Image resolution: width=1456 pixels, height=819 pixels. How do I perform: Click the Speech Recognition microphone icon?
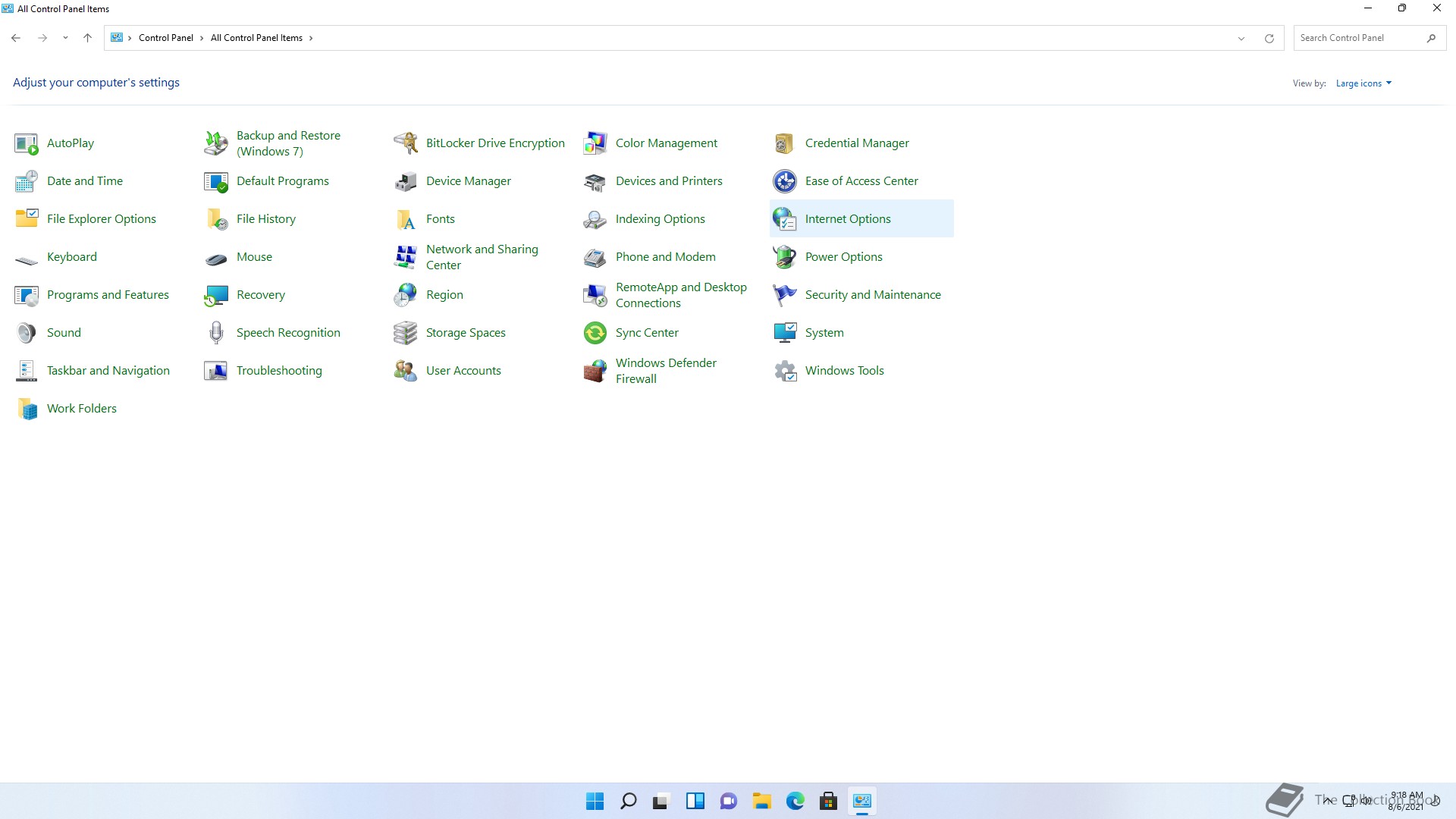click(216, 333)
